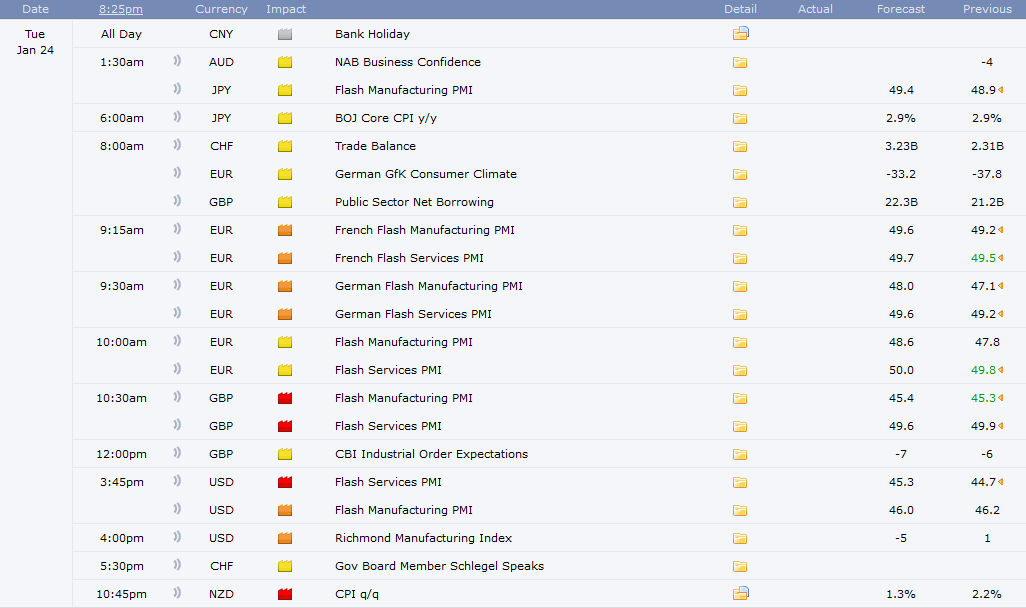Open detail folder for BOJ Core CPI y/y
The width and height of the screenshot is (1026, 608).
pos(740,118)
